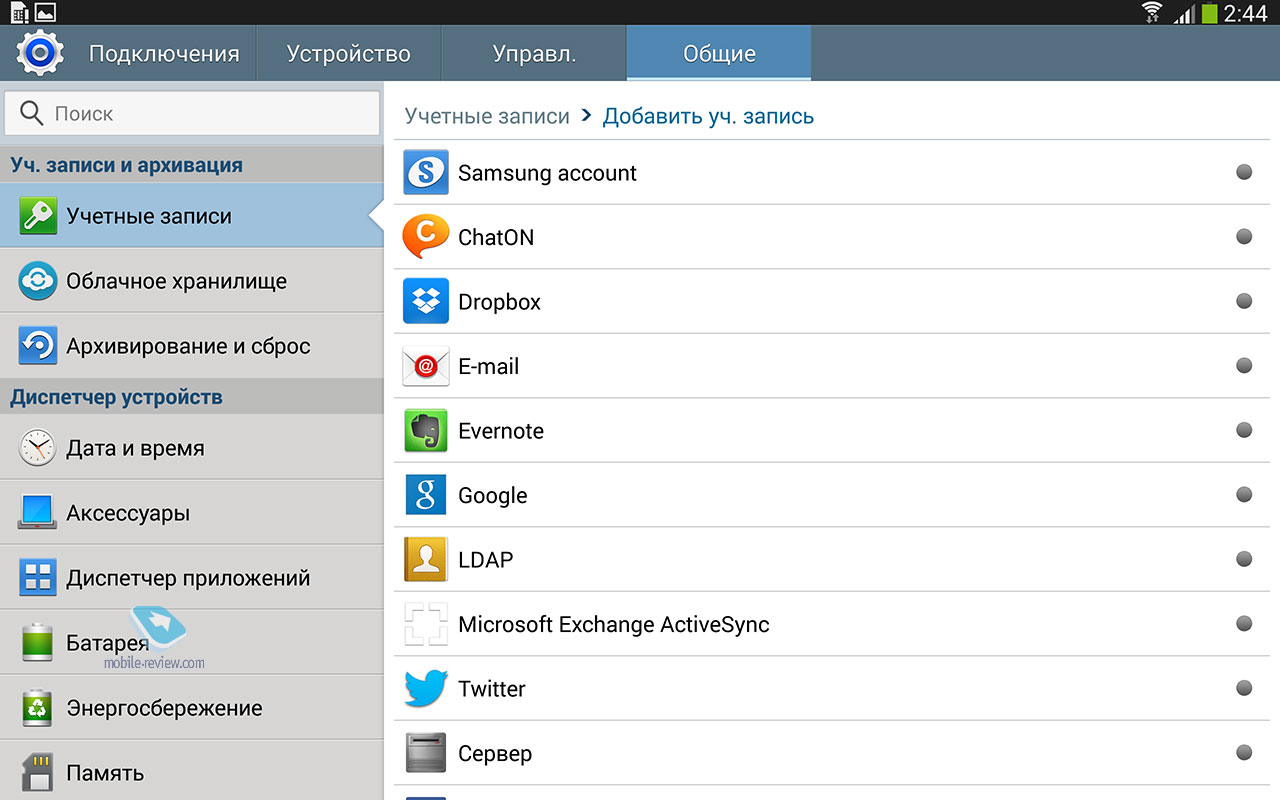Select the LDAP radio dot
Image resolution: width=1280 pixels, height=800 pixels.
click(x=1244, y=559)
